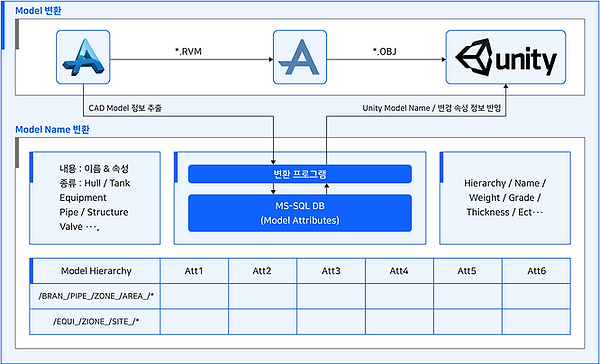This screenshot has width=600, height=364.
Task: Click the empty Att6 cell in the /EQUI_ row
Action: pyautogui.click(x=536, y=322)
